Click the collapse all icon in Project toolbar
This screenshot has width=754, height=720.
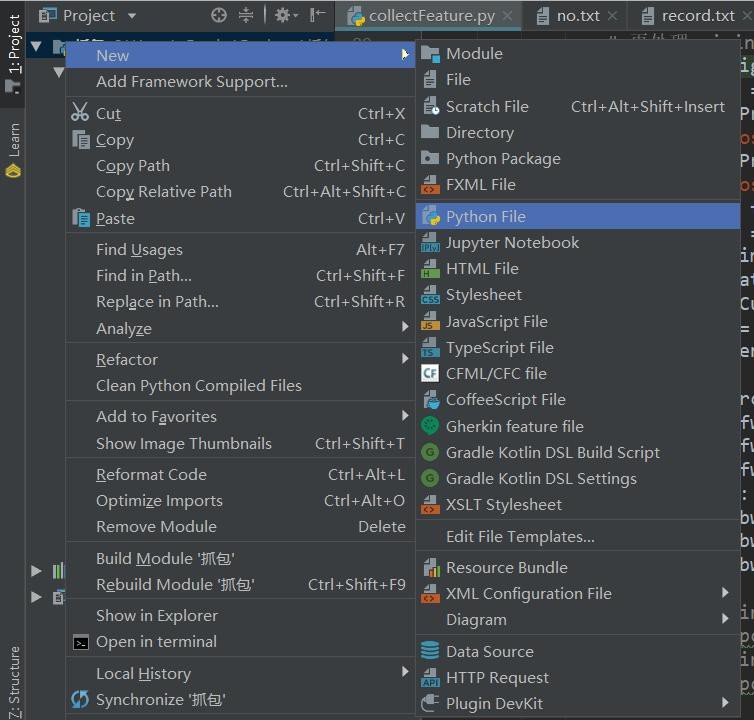(246, 15)
